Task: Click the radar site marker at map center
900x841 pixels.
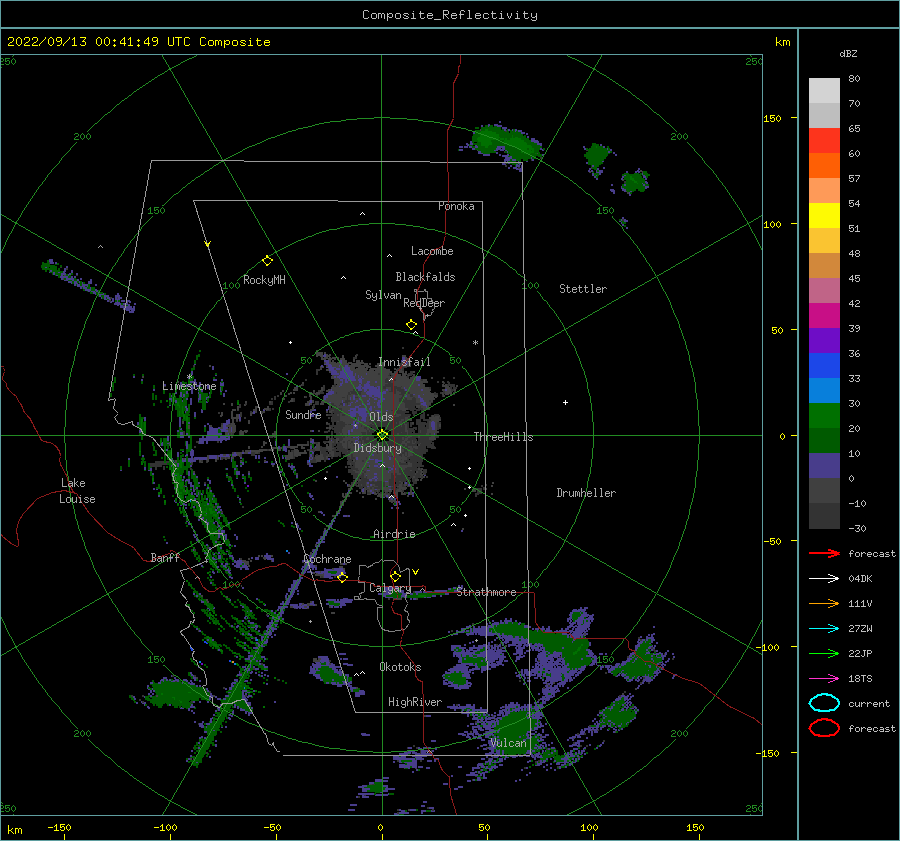Action: point(382,435)
